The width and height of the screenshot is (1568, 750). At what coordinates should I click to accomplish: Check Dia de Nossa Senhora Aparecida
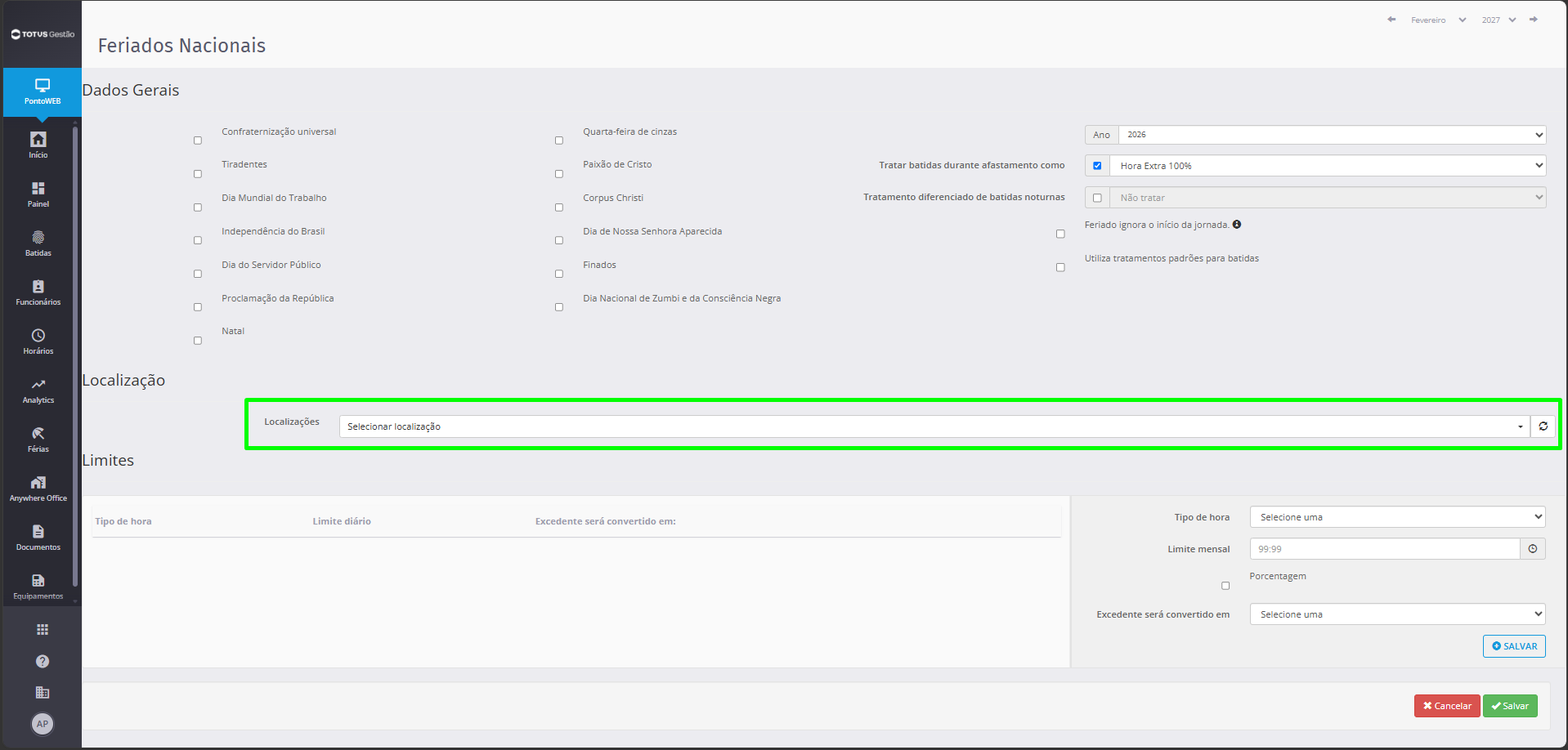point(559,240)
